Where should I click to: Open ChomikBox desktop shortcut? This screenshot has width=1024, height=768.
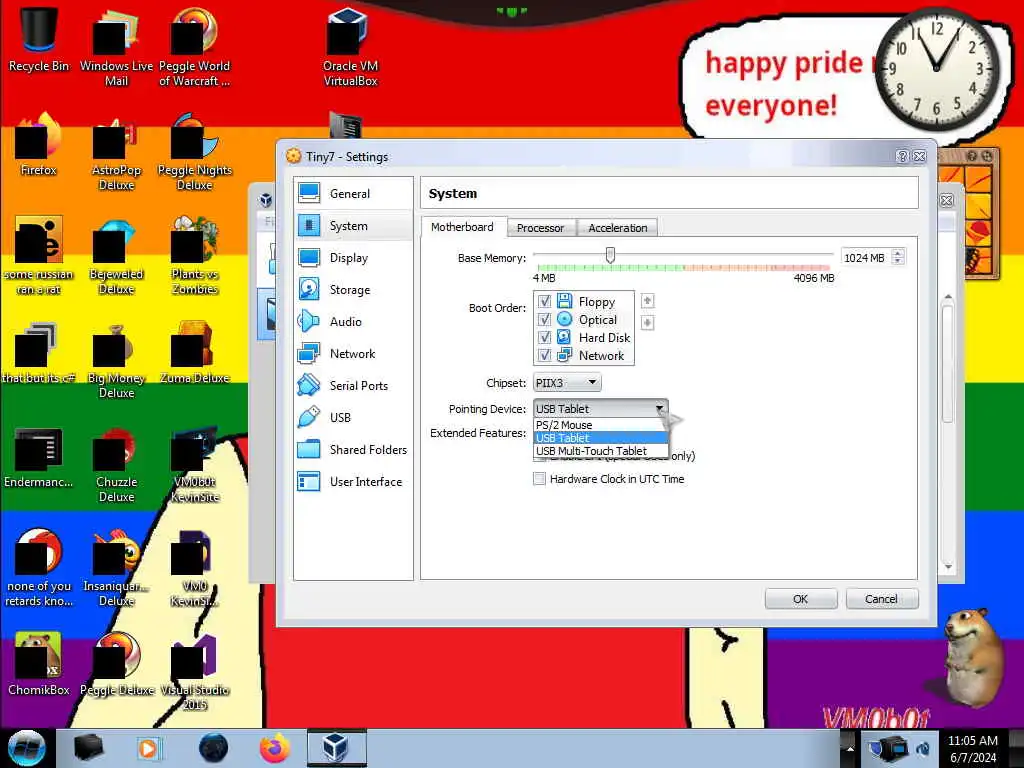click(x=39, y=665)
